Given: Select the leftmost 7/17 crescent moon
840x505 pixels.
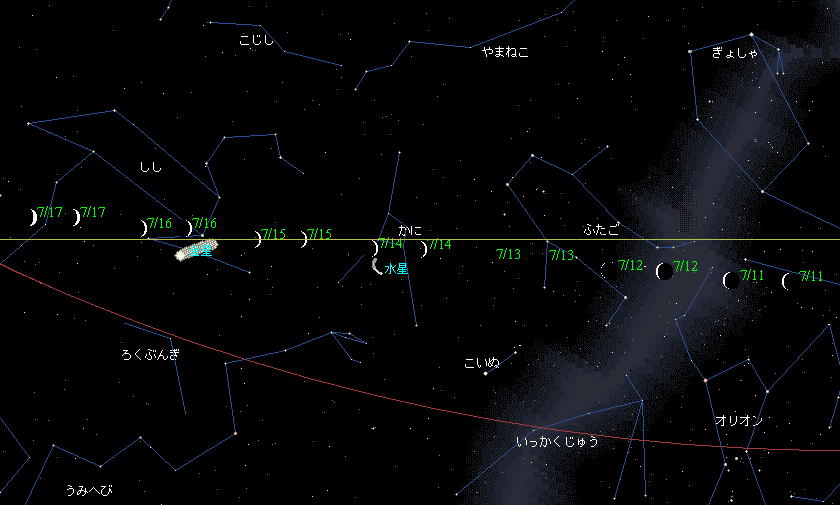Looking at the screenshot, I should coord(33,217).
